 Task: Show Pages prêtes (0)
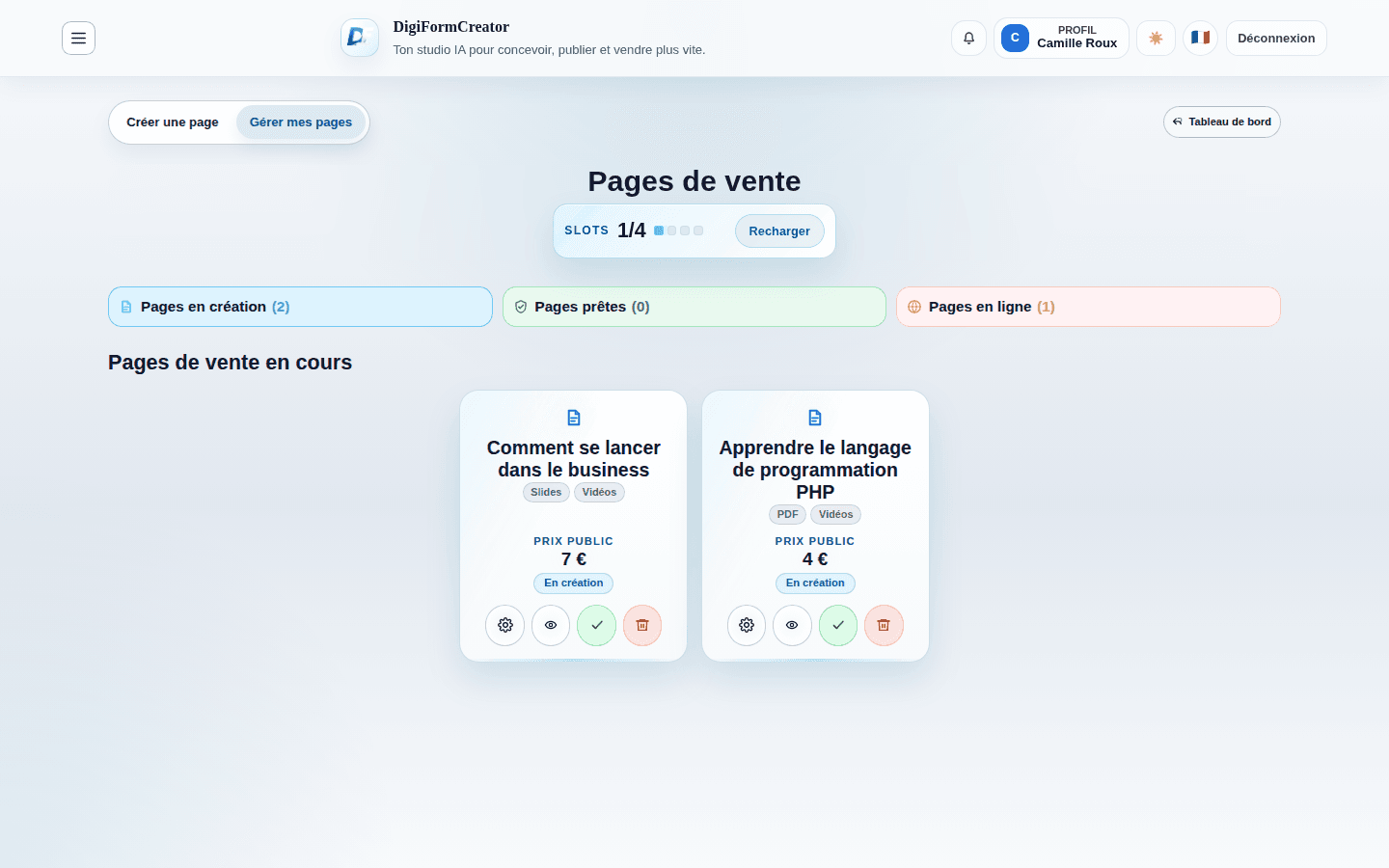(694, 307)
